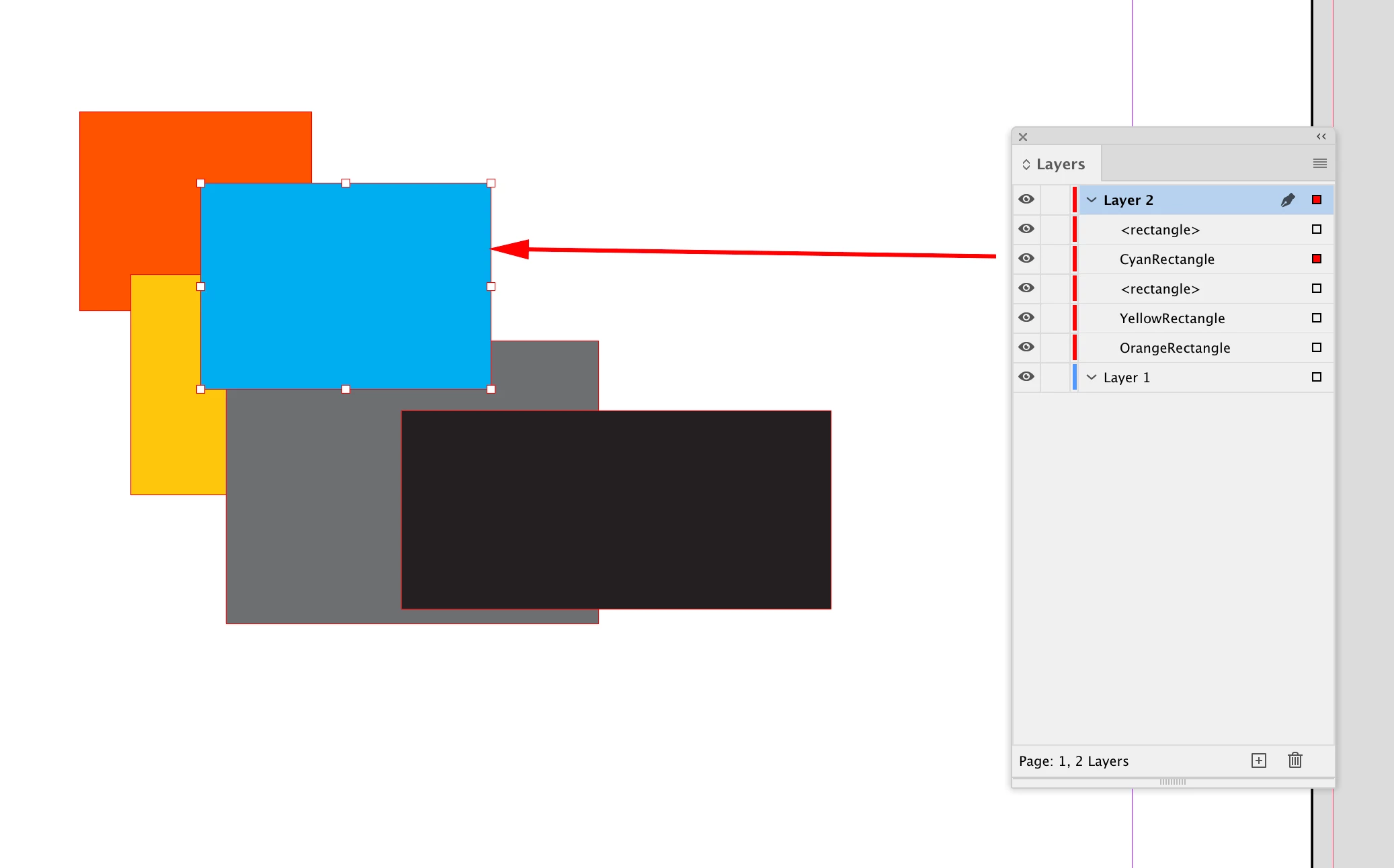This screenshot has width=1394, height=868.
Task: Click the pen icon on Layer 2
Action: (1287, 200)
